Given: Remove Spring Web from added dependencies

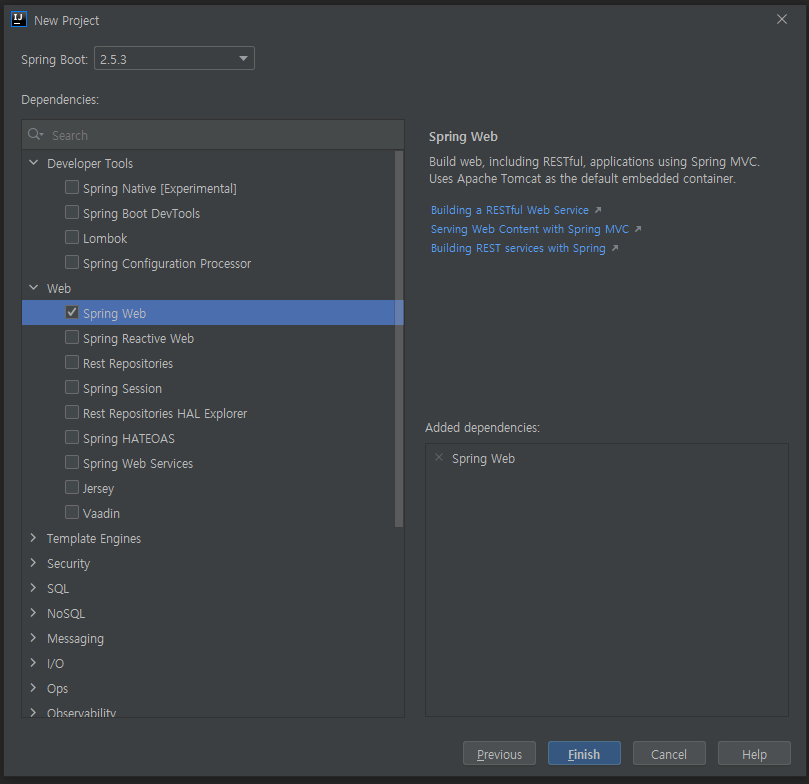Looking at the screenshot, I should 439,458.
